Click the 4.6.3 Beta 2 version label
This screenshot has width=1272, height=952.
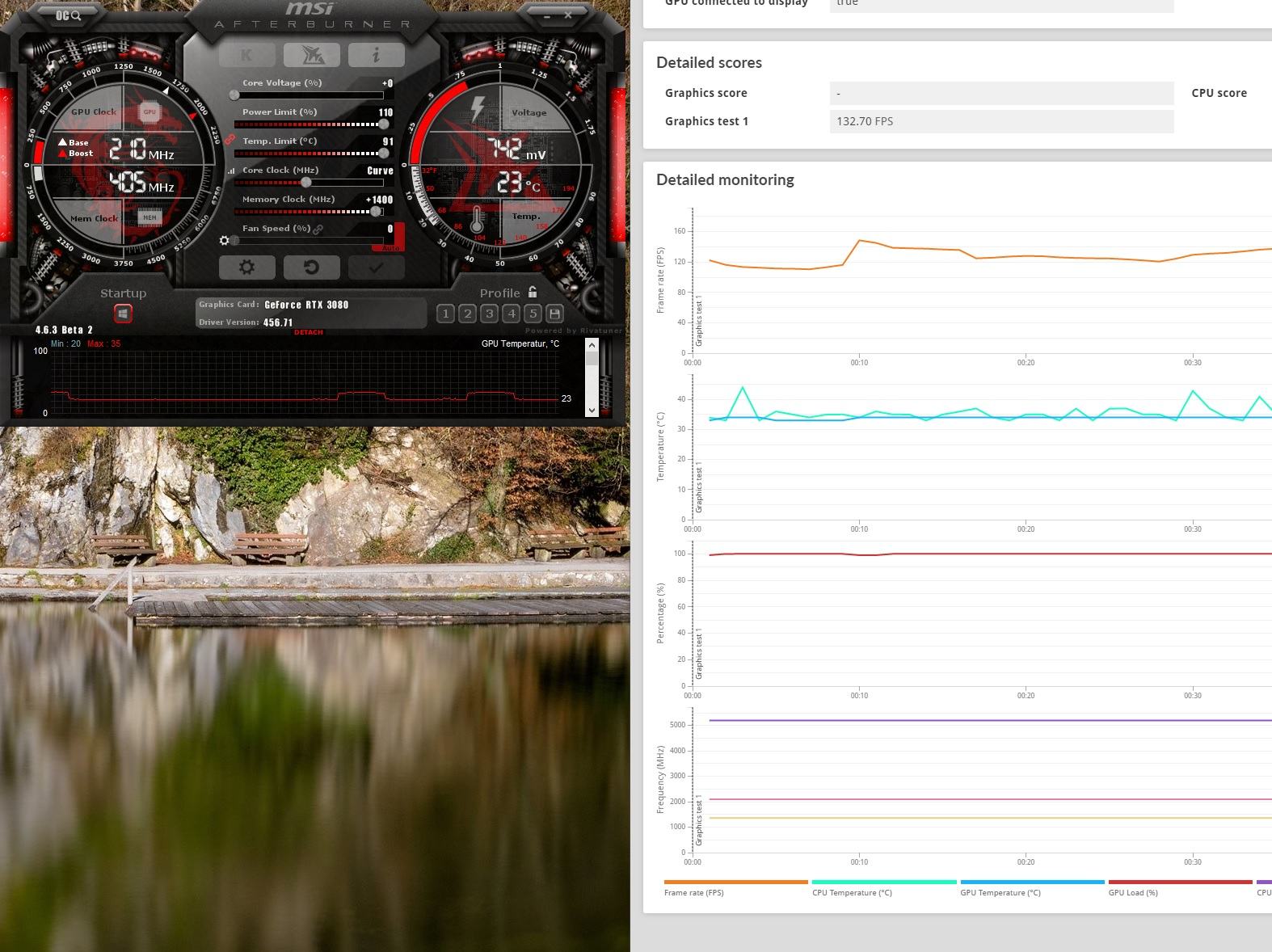coord(64,330)
